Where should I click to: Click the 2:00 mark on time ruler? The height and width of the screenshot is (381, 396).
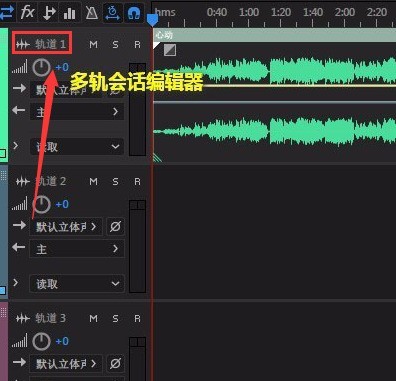pyautogui.click(x=345, y=12)
